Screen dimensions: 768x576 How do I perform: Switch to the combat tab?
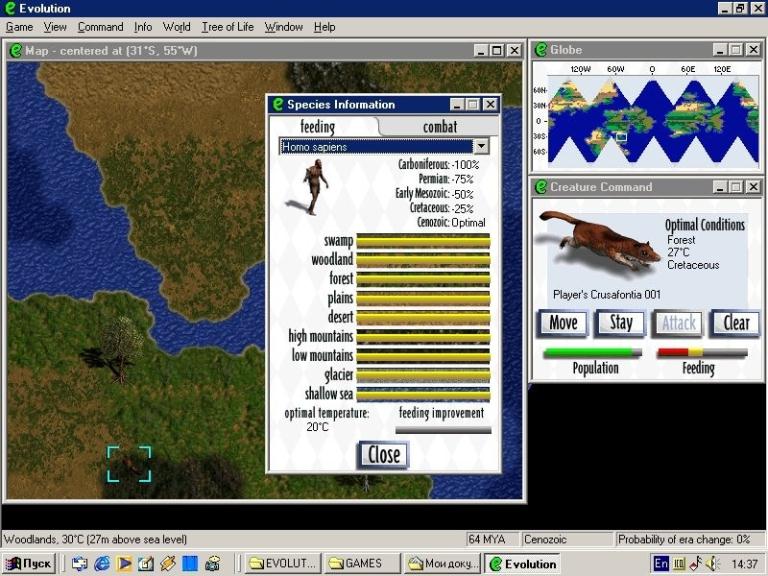click(439, 126)
